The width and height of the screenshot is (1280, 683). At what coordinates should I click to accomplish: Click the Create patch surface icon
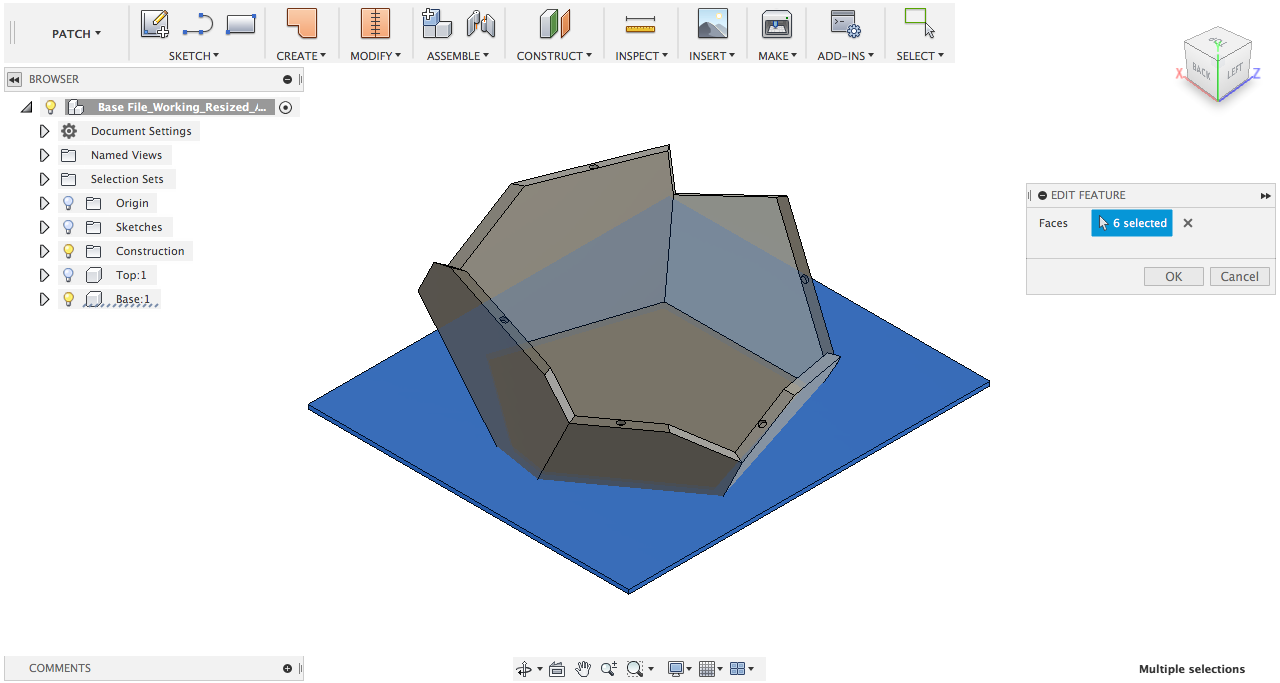(301, 24)
